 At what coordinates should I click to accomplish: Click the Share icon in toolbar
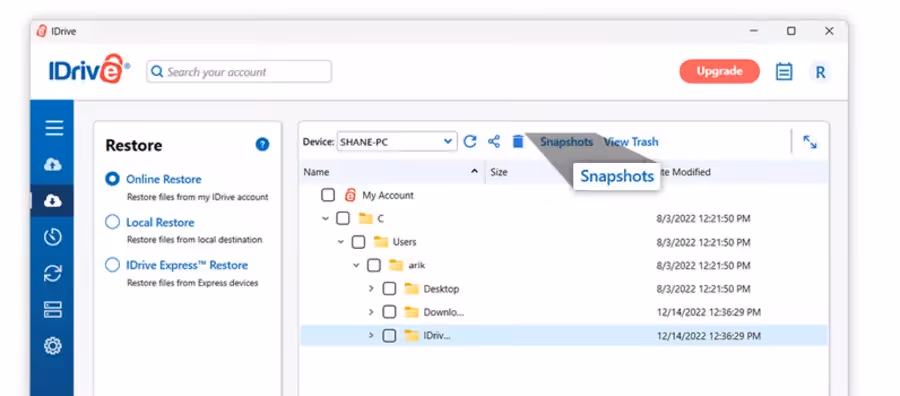point(494,142)
